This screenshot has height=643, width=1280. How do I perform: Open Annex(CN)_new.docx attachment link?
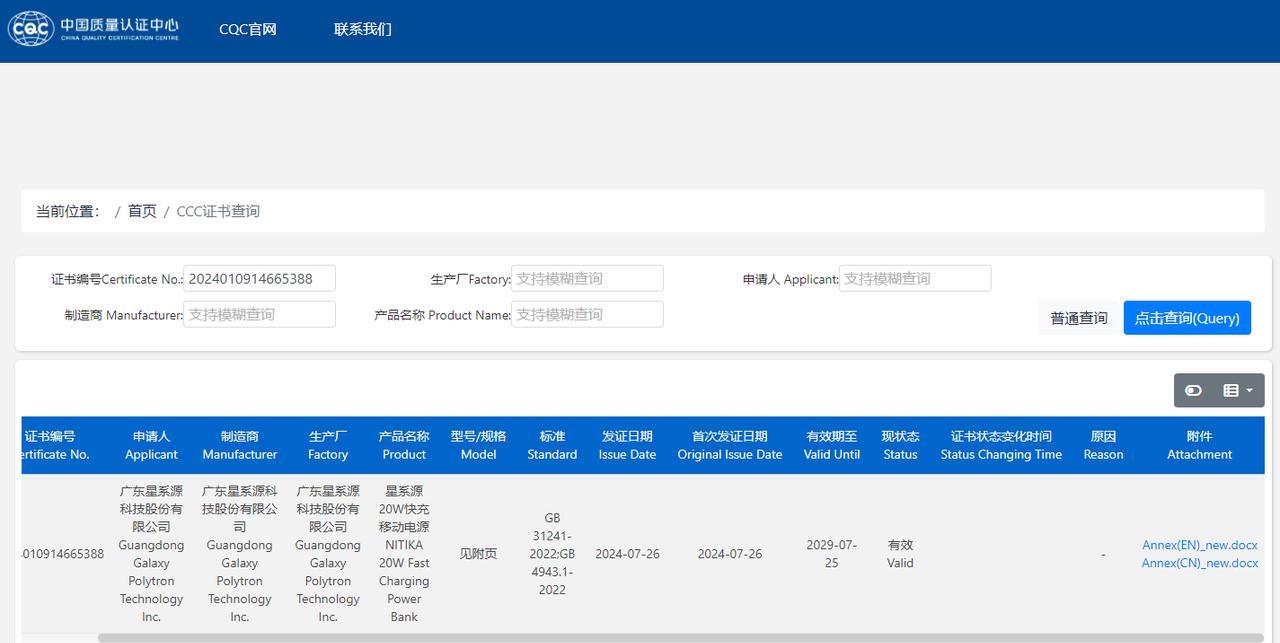point(1200,563)
